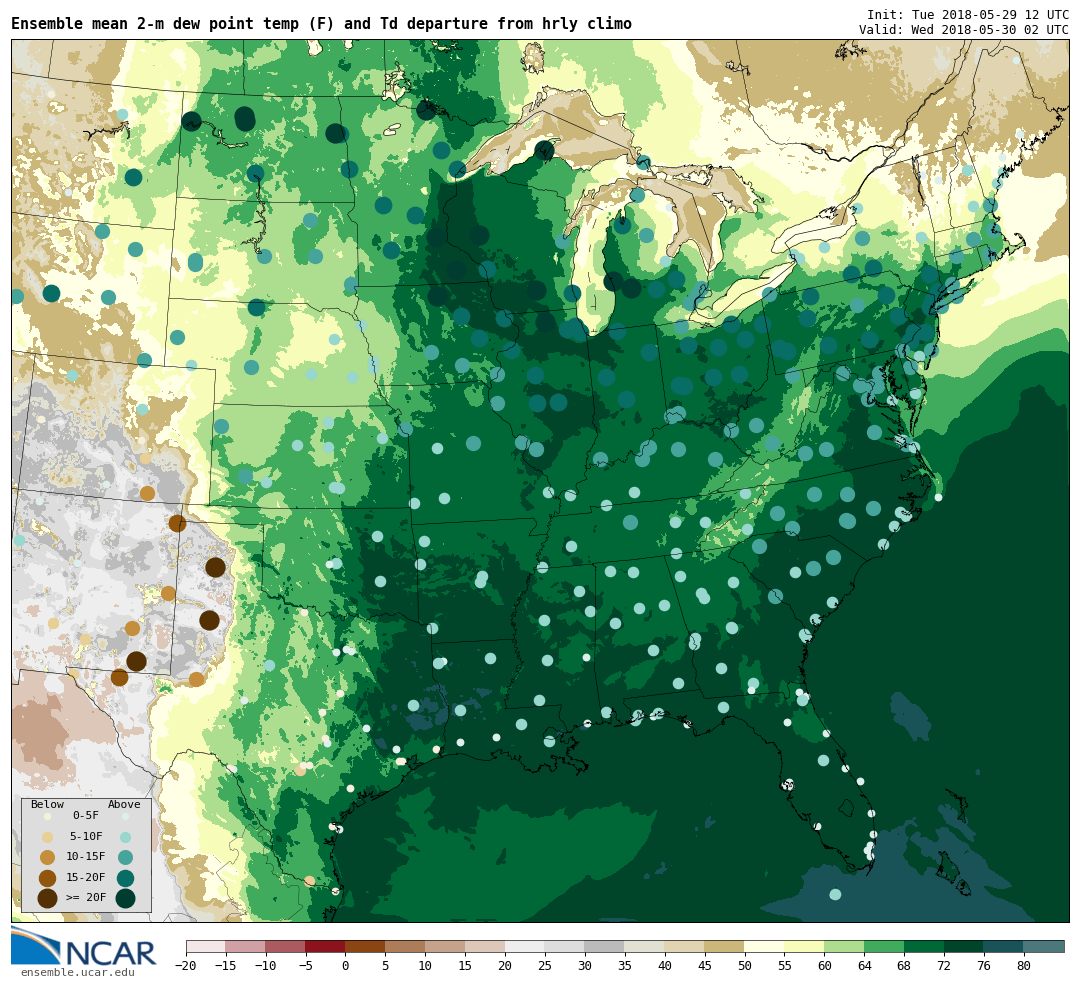Image resolution: width=1080 pixels, height=985 pixels.
Task: Open the ensemble.ucar.edu link
Action: [77, 972]
